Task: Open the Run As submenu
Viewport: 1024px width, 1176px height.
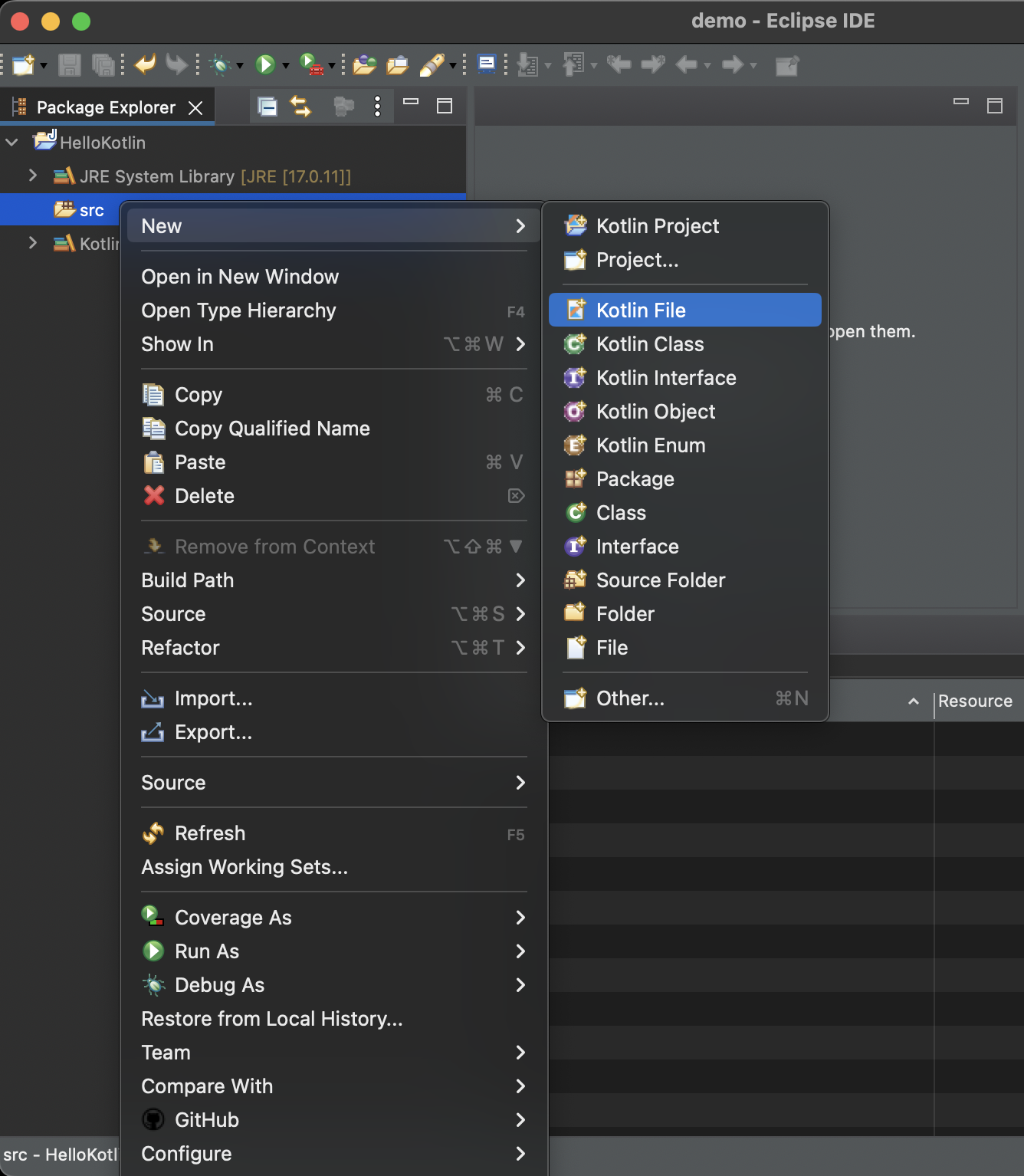Action: click(x=334, y=951)
